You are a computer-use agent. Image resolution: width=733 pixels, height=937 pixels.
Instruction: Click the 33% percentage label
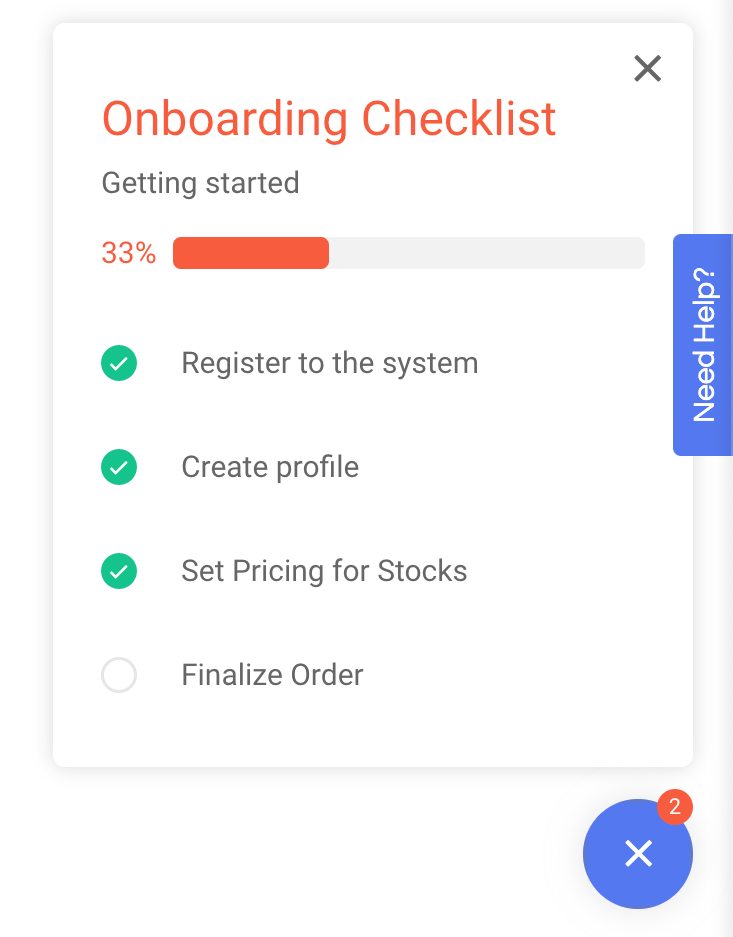pyautogui.click(x=128, y=253)
